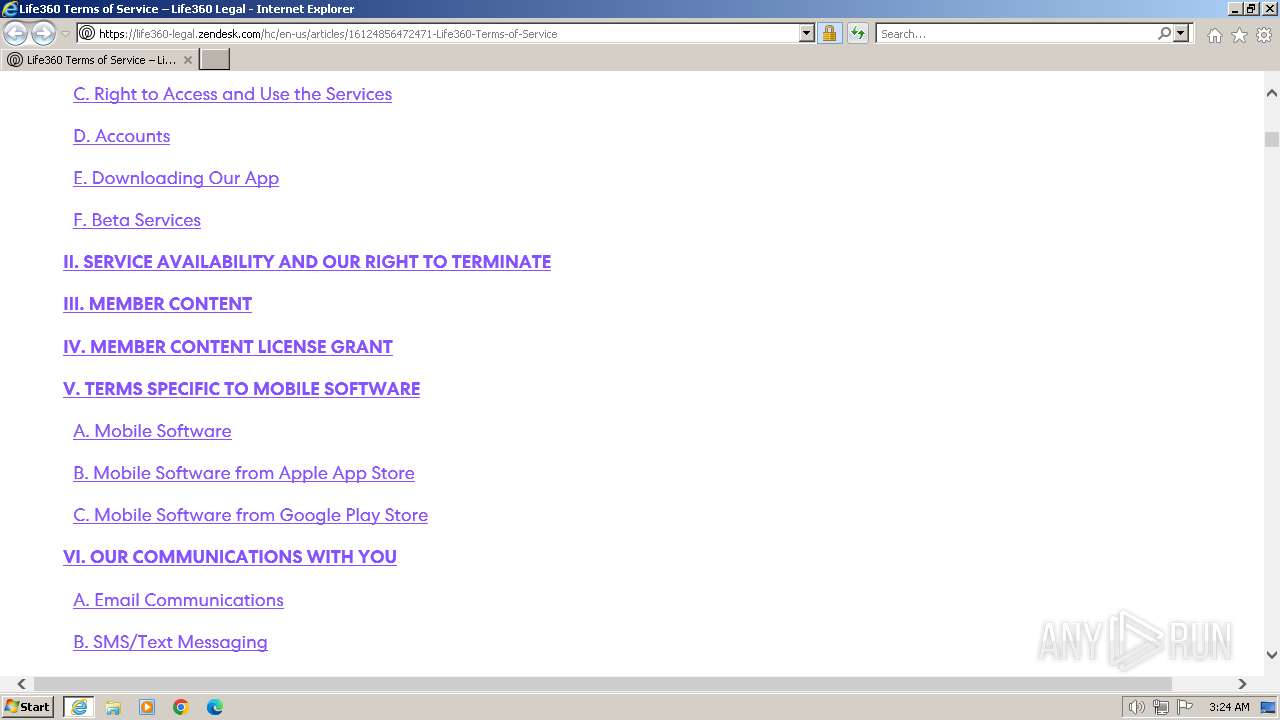This screenshot has height=720, width=1280.
Task: Click the network tray icon
Action: (1160, 707)
